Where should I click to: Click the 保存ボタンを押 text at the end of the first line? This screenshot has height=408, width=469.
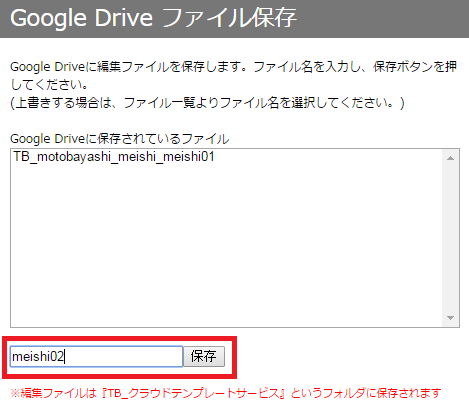(x=415, y=67)
